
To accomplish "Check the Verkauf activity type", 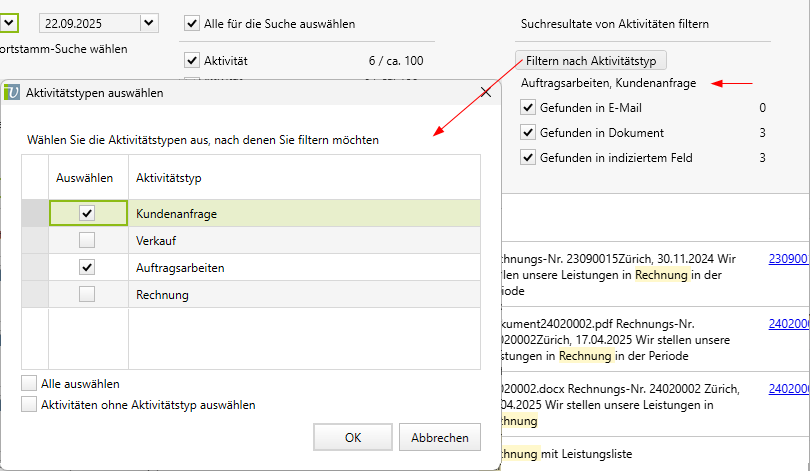I will click(x=87, y=240).
